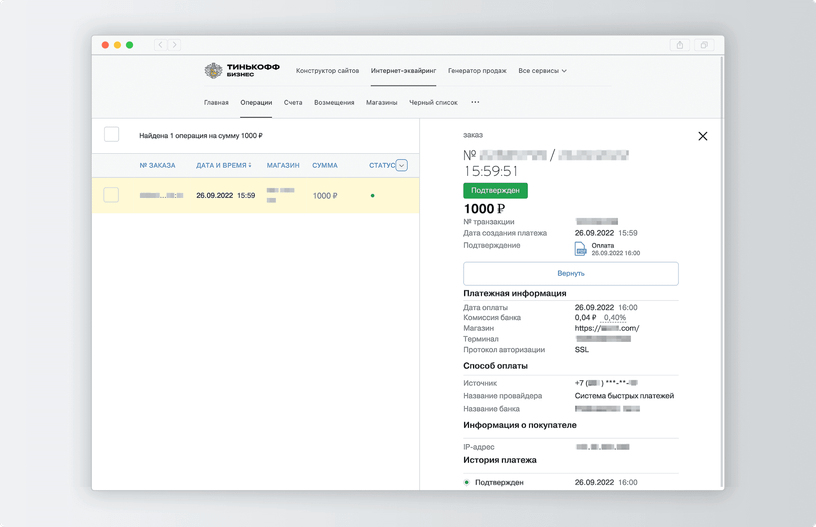Viewport: 816px width, 527px height.
Task: Switch to the Черный список tab
Action: [433, 102]
